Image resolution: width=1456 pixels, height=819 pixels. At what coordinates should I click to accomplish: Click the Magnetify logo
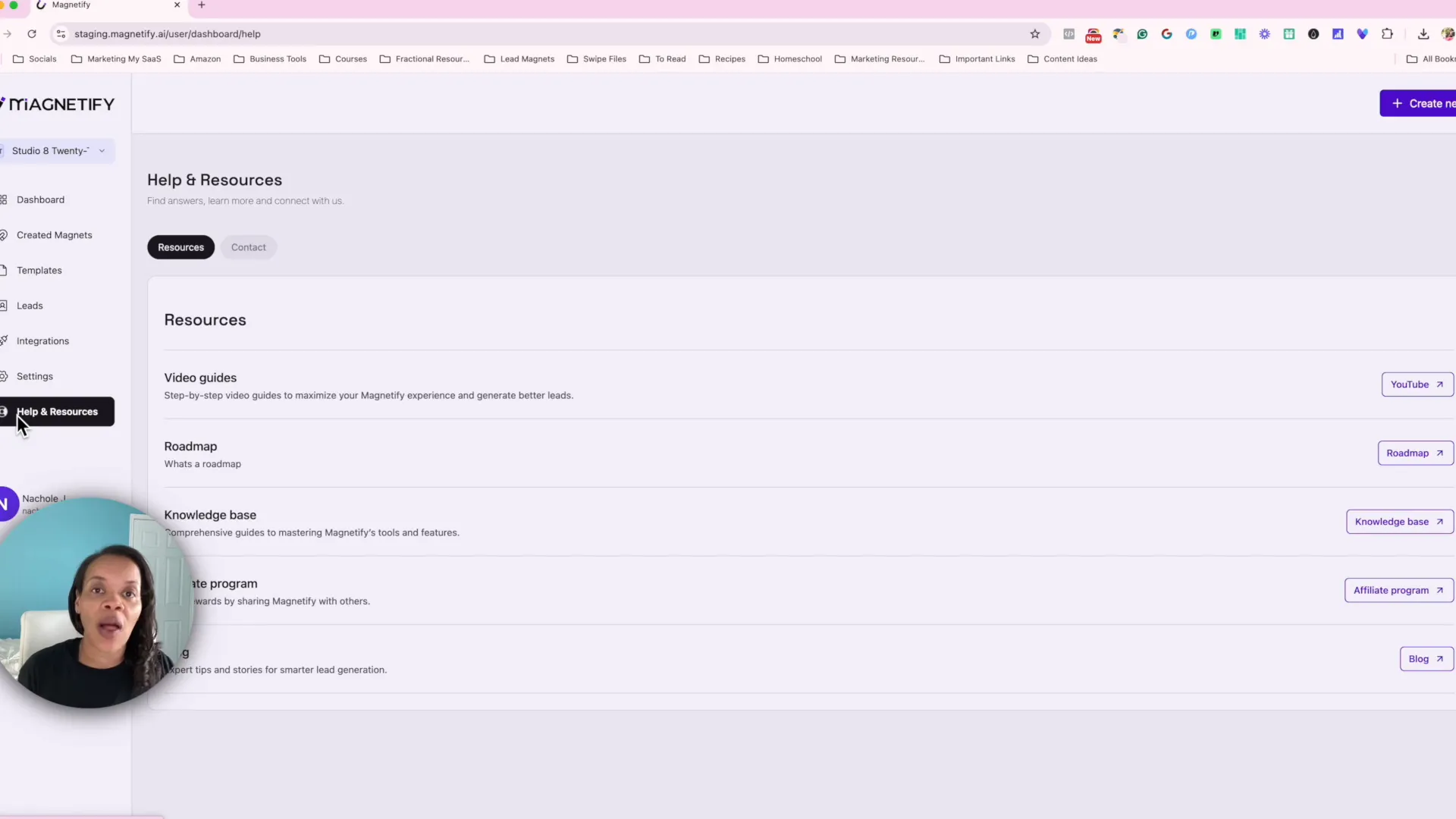point(58,104)
